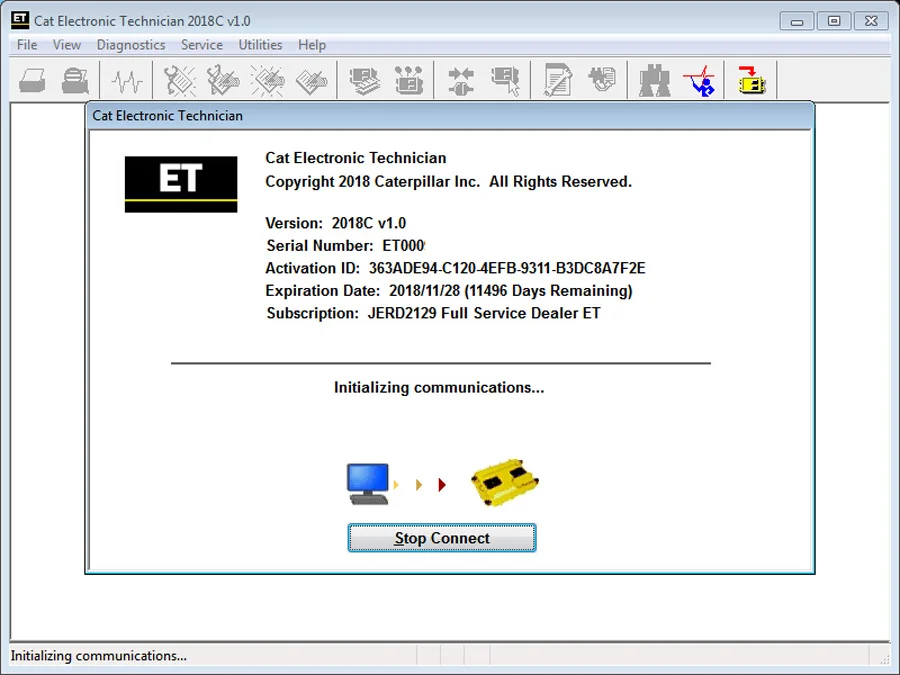Click the ET logo in the dialog
The height and width of the screenshot is (675, 900).
click(181, 184)
